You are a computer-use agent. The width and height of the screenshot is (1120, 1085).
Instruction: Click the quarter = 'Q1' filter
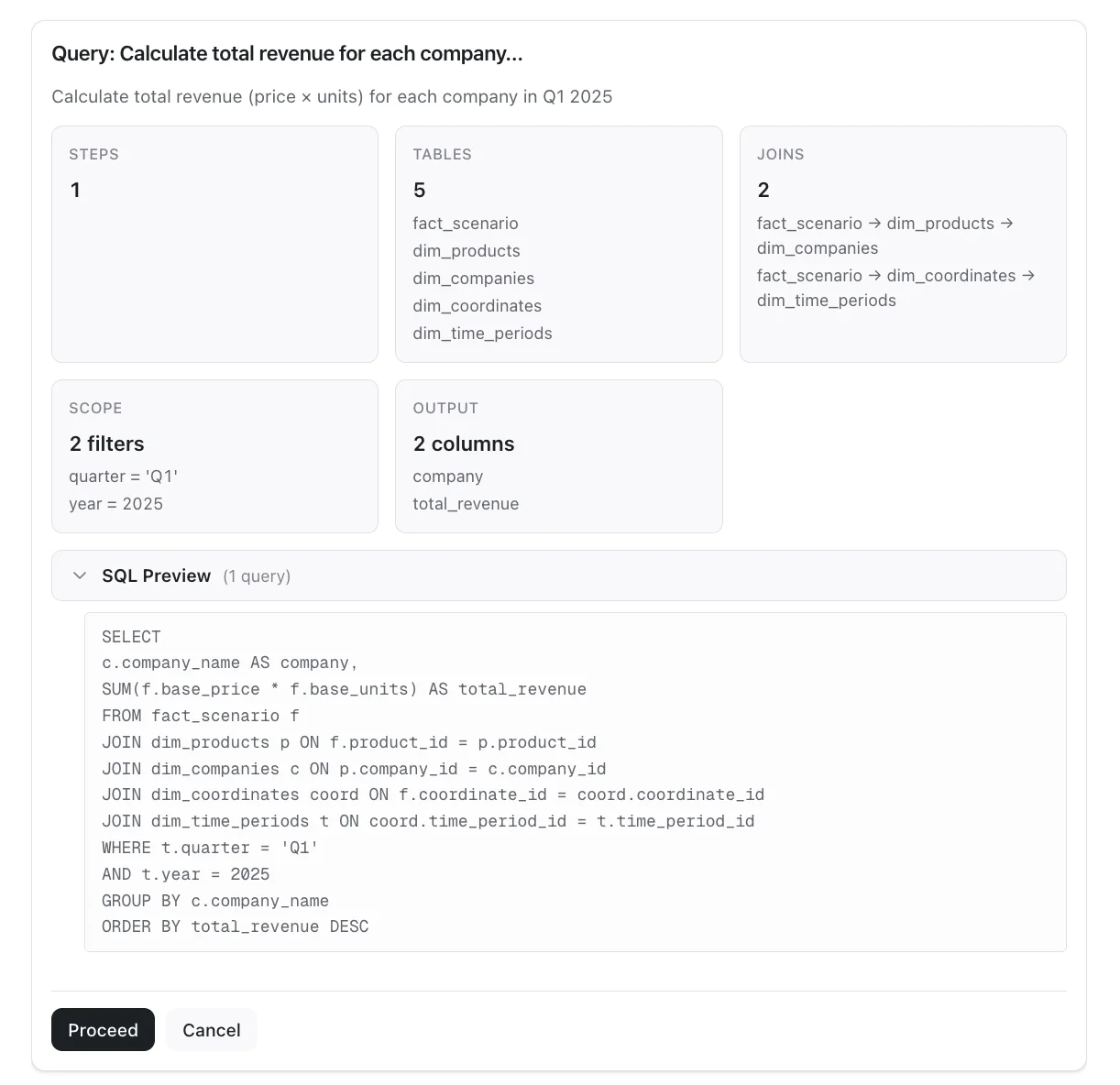pyautogui.click(x=124, y=477)
